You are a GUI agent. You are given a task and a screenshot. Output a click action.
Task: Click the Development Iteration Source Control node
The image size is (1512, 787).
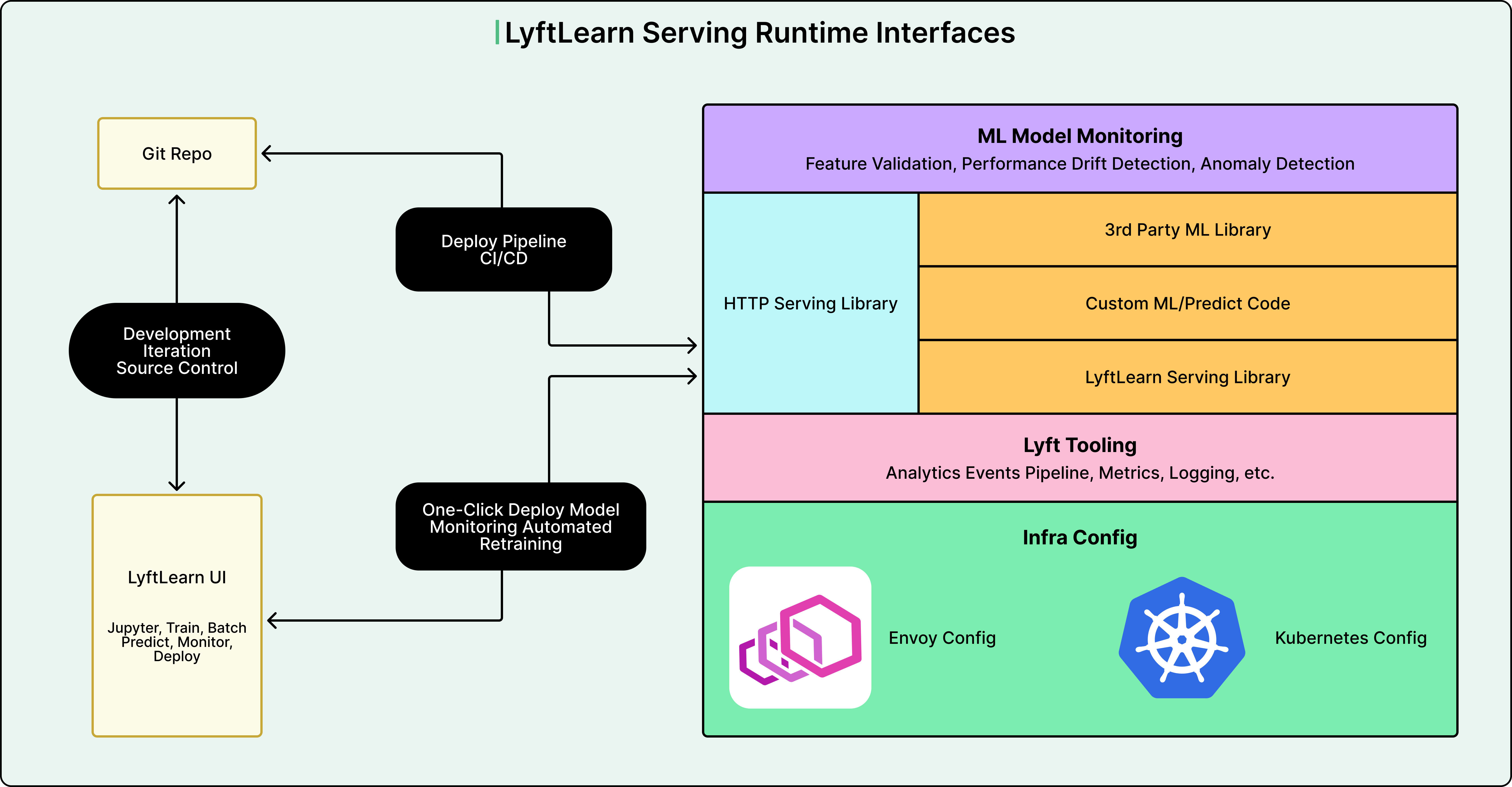click(177, 350)
